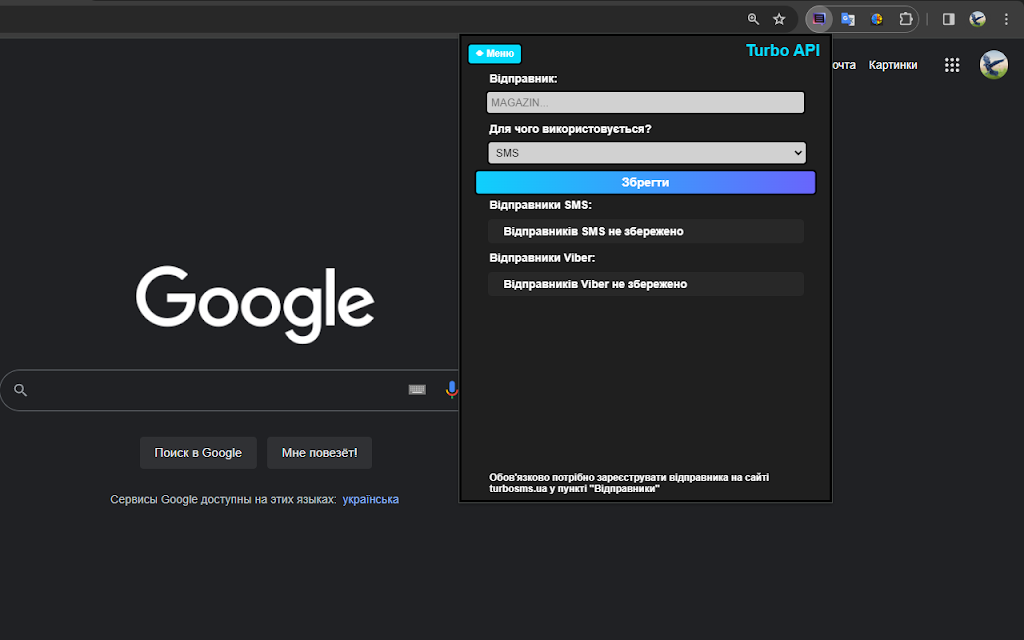This screenshot has width=1024, height=640.
Task: Click the Google logo
Action: pyautogui.click(x=255, y=304)
